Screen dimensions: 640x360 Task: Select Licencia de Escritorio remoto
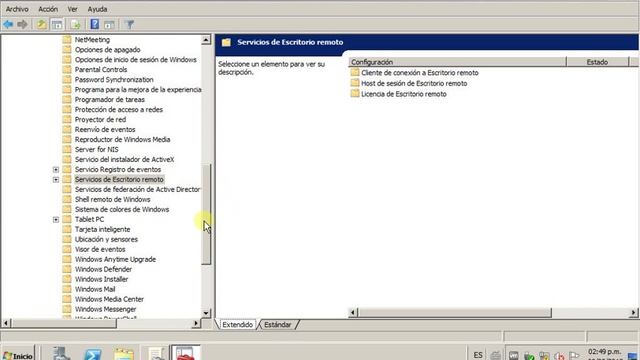[x=404, y=94]
